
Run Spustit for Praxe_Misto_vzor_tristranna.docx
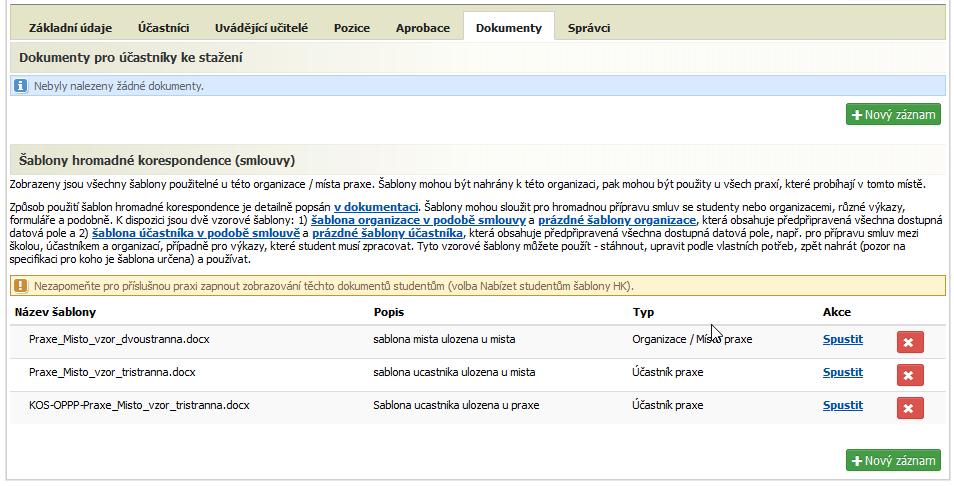[843, 372]
